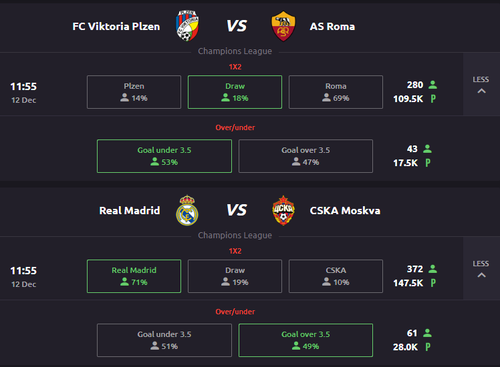500x367 pixels.
Task: Open Champions League label under Real Madrid match
Action: tap(235, 235)
